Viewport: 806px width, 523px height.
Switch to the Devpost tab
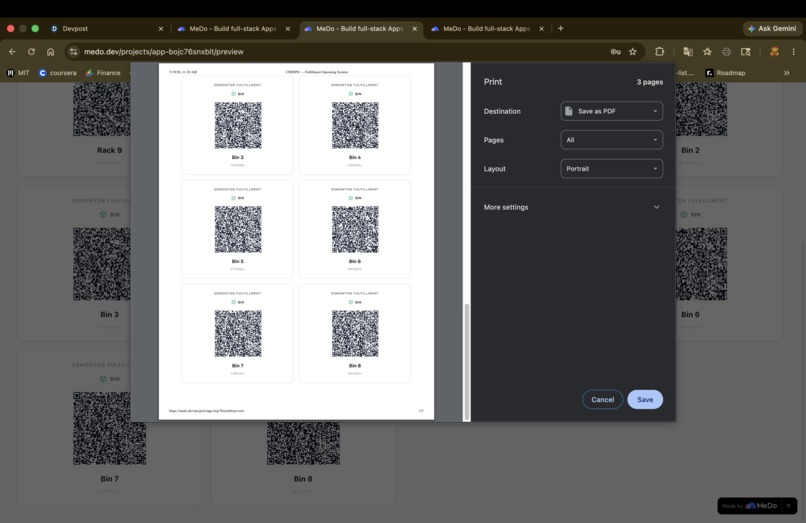tap(103, 29)
